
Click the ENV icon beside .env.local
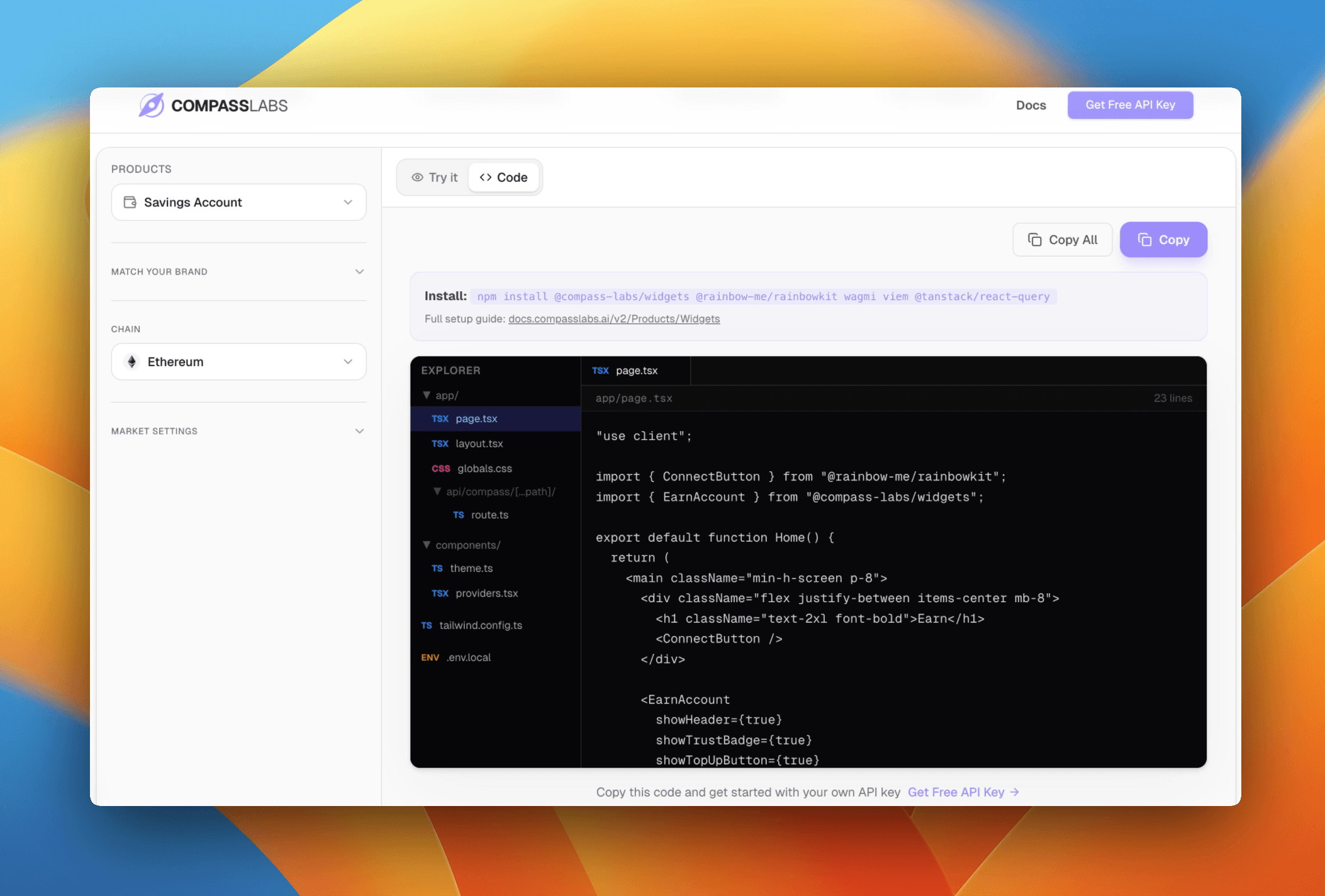[x=430, y=657]
